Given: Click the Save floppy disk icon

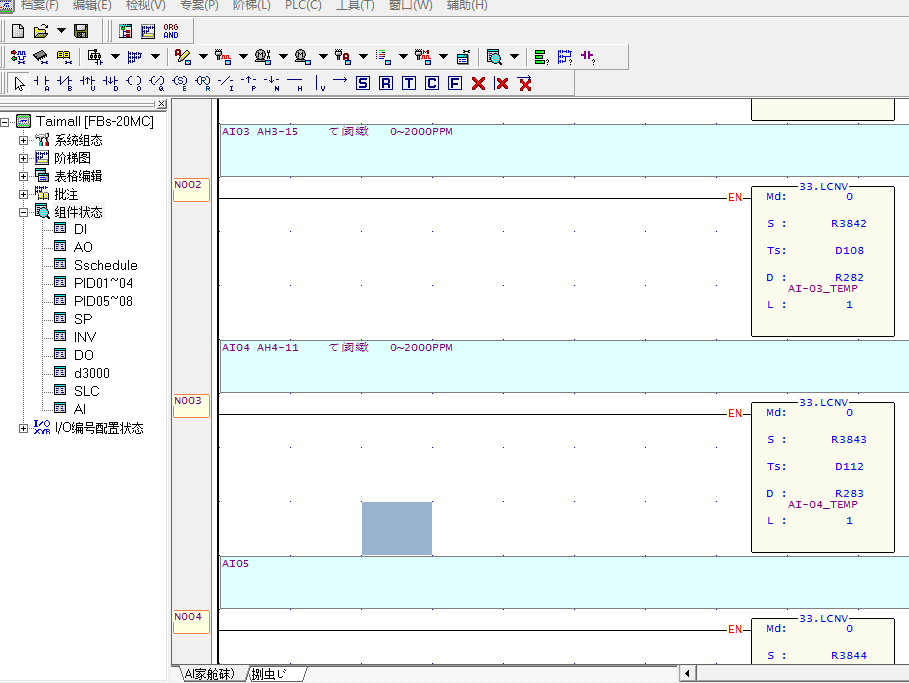Looking at the screenshot, I should (81, 31).
